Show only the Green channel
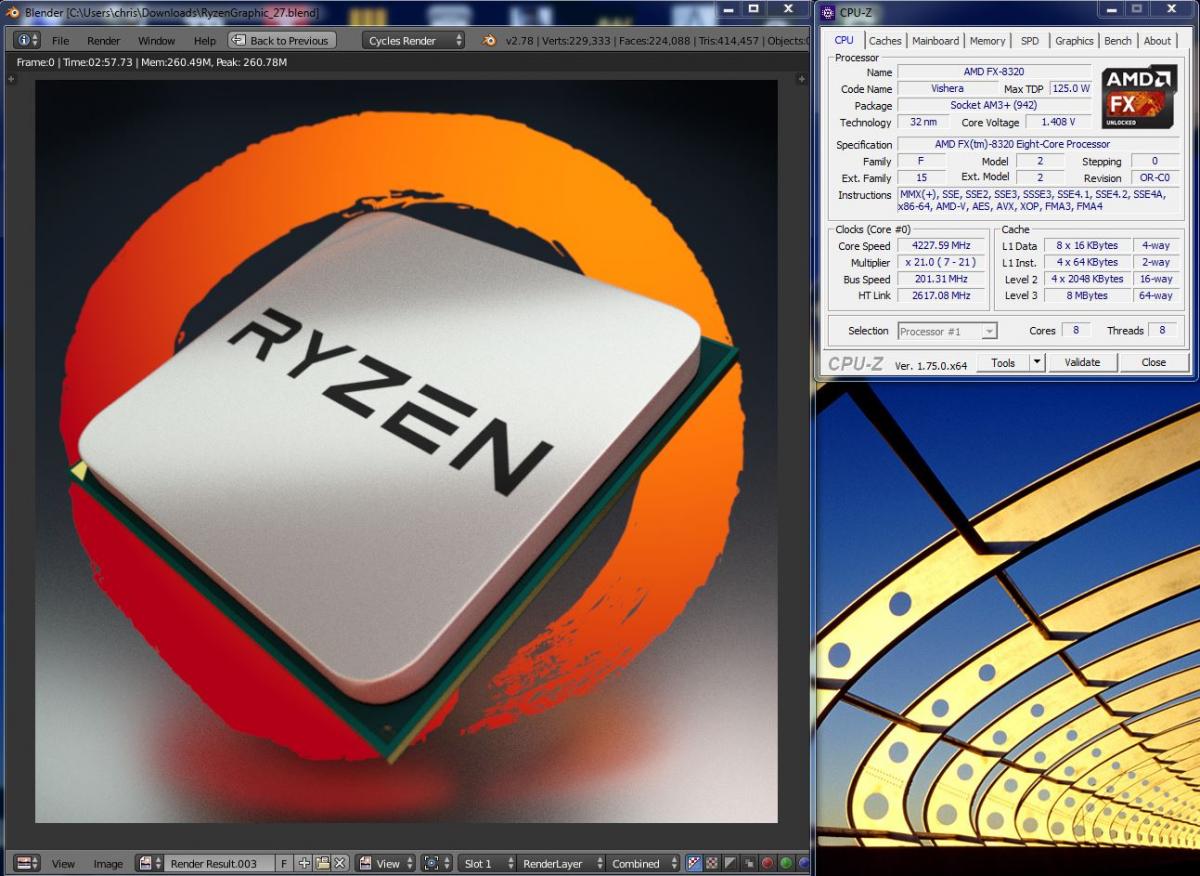This screenshot has height=876, width=1200. coord(786,863)
